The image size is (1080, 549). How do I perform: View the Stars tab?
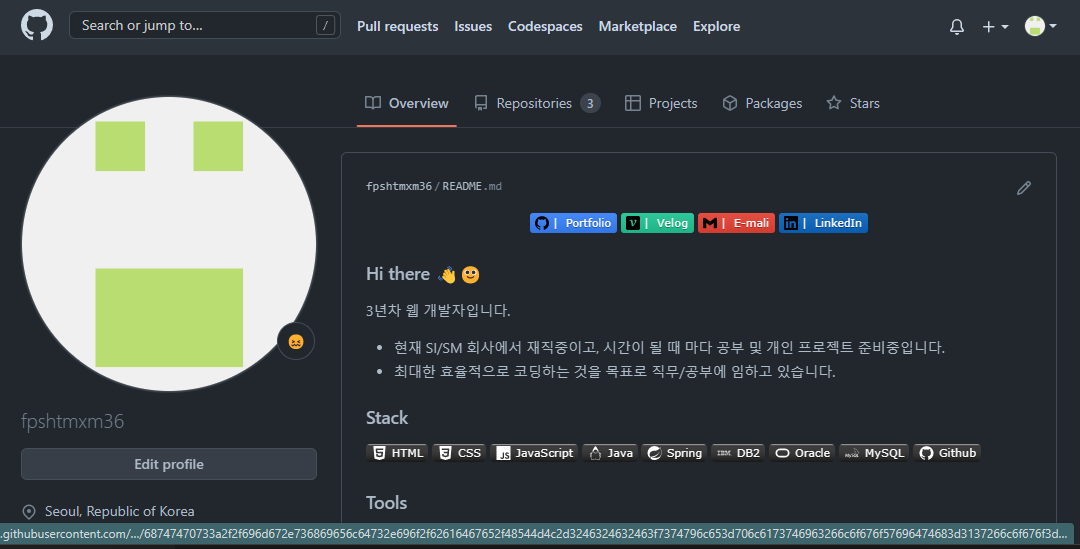[853, 103]
